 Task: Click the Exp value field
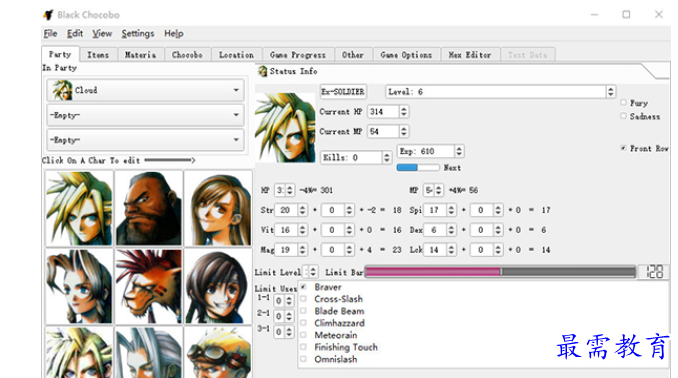pyautogui.click(x=426, y=151)
